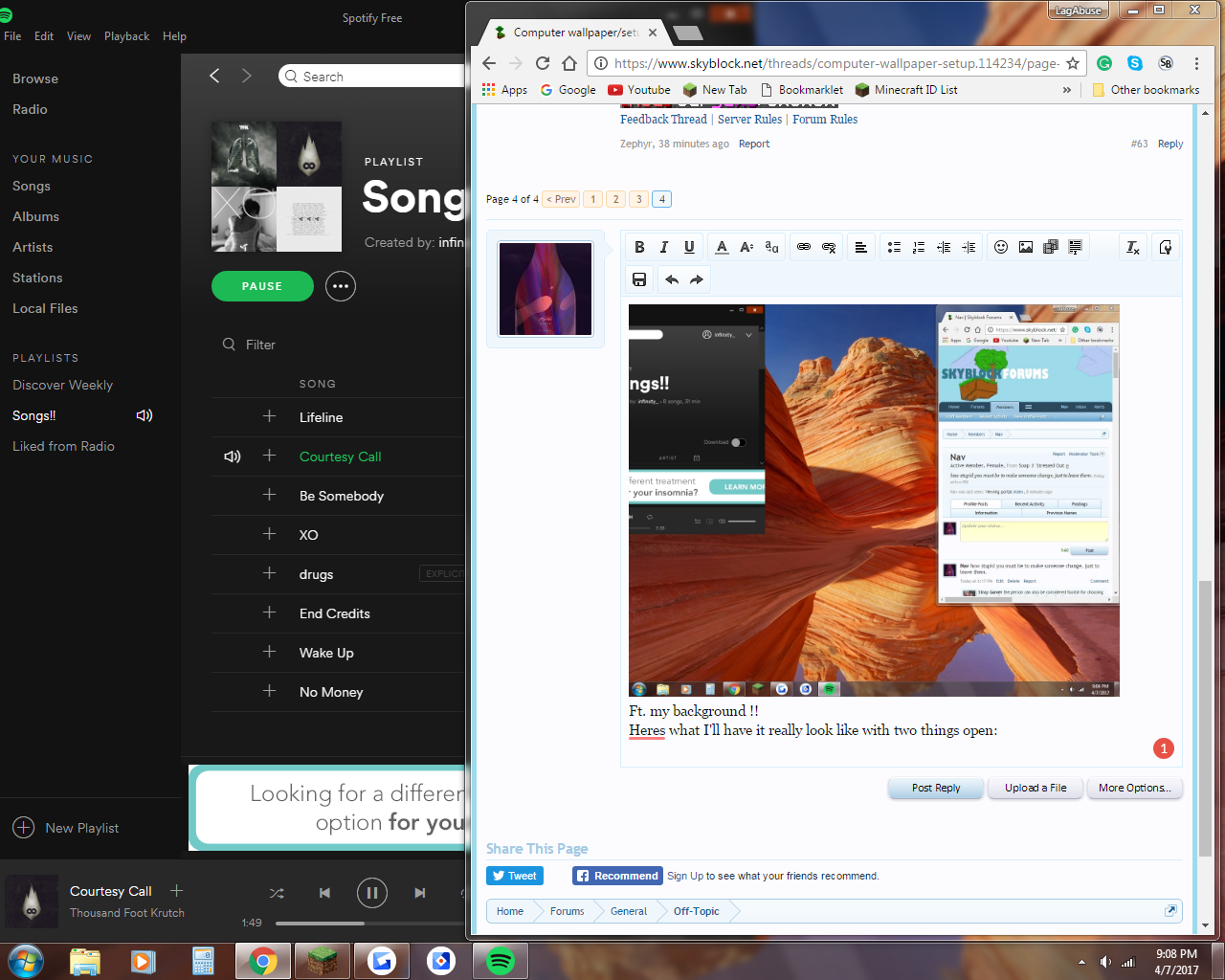Go to page 3 of the thread
This screenshot has height=980, width=1225.
pos(638,199)
